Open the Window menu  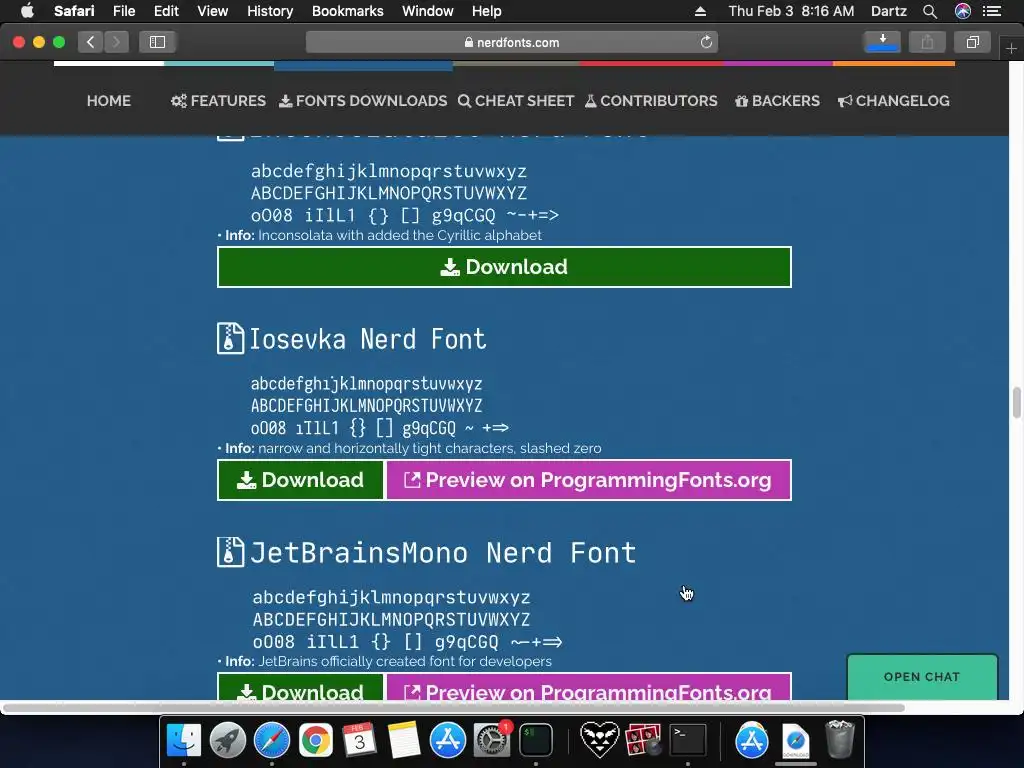[x=427, y=11]
